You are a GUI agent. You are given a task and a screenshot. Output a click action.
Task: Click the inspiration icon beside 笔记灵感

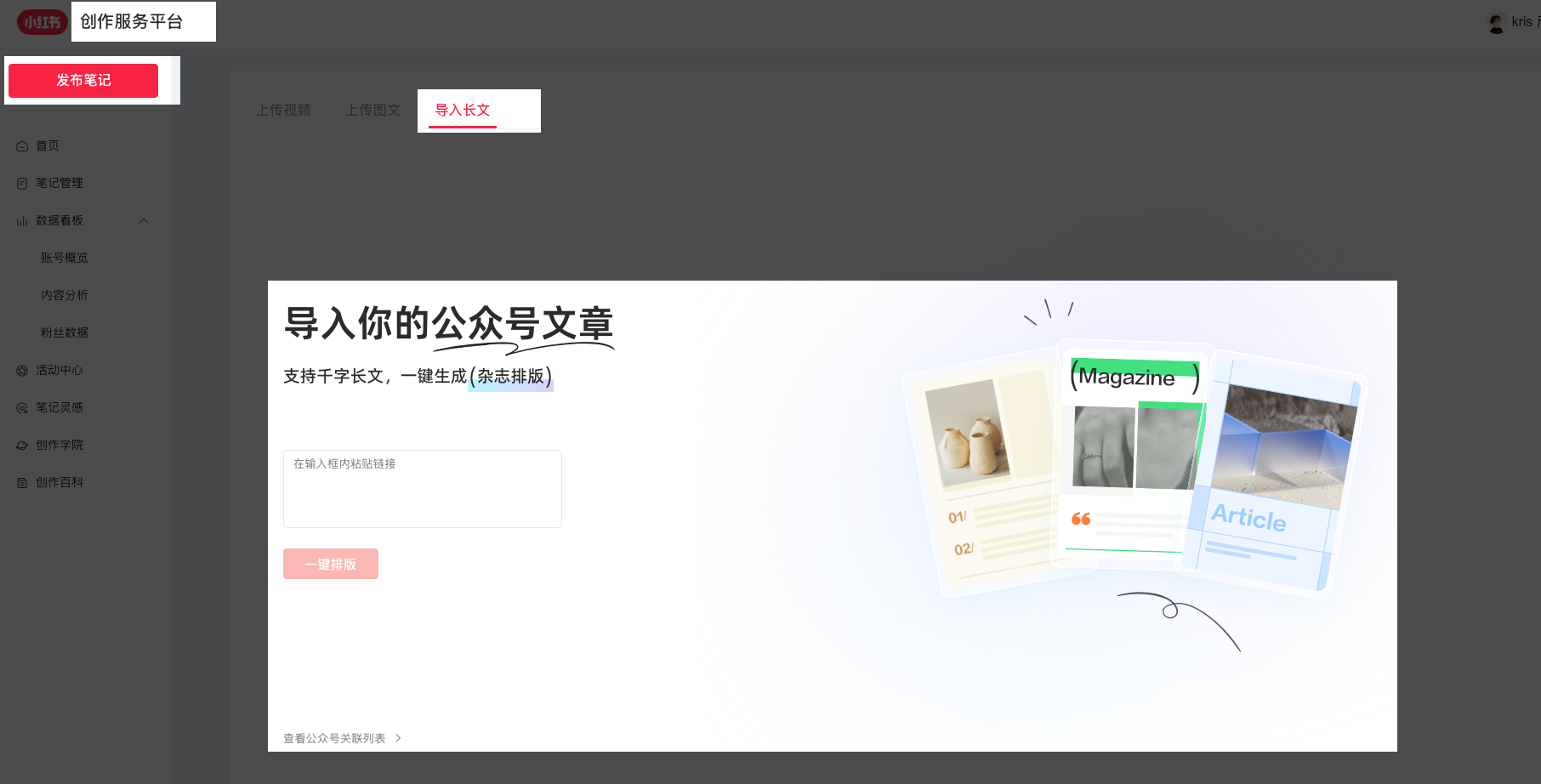[x=22, y=408]
